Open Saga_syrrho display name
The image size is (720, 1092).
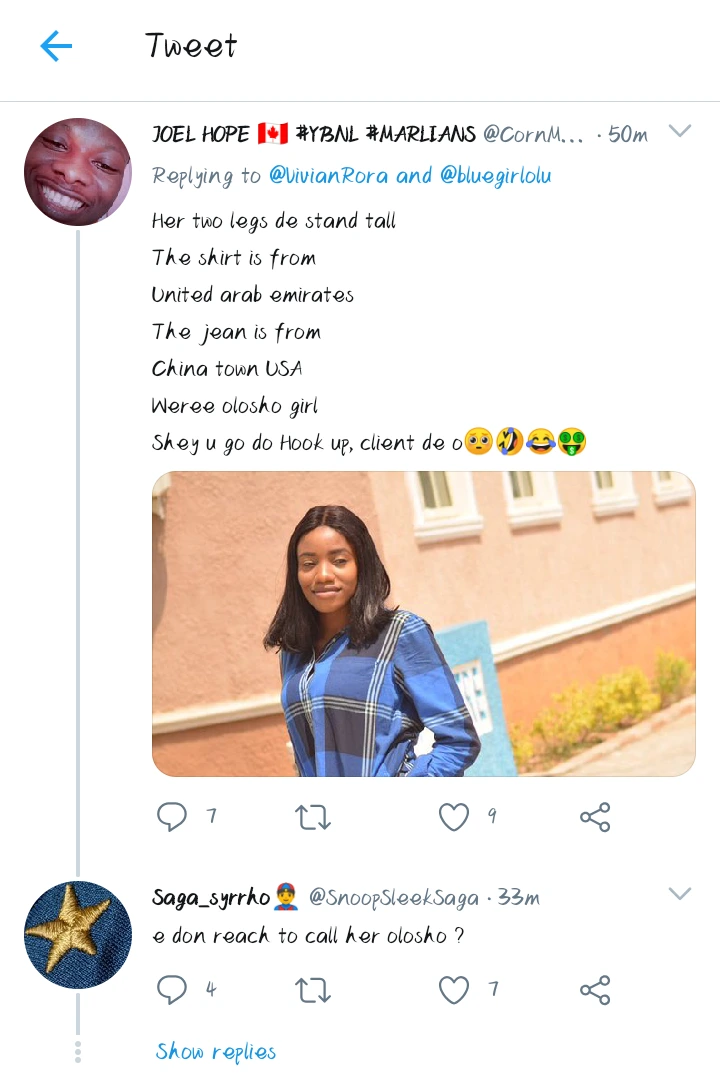pos(211,898)
